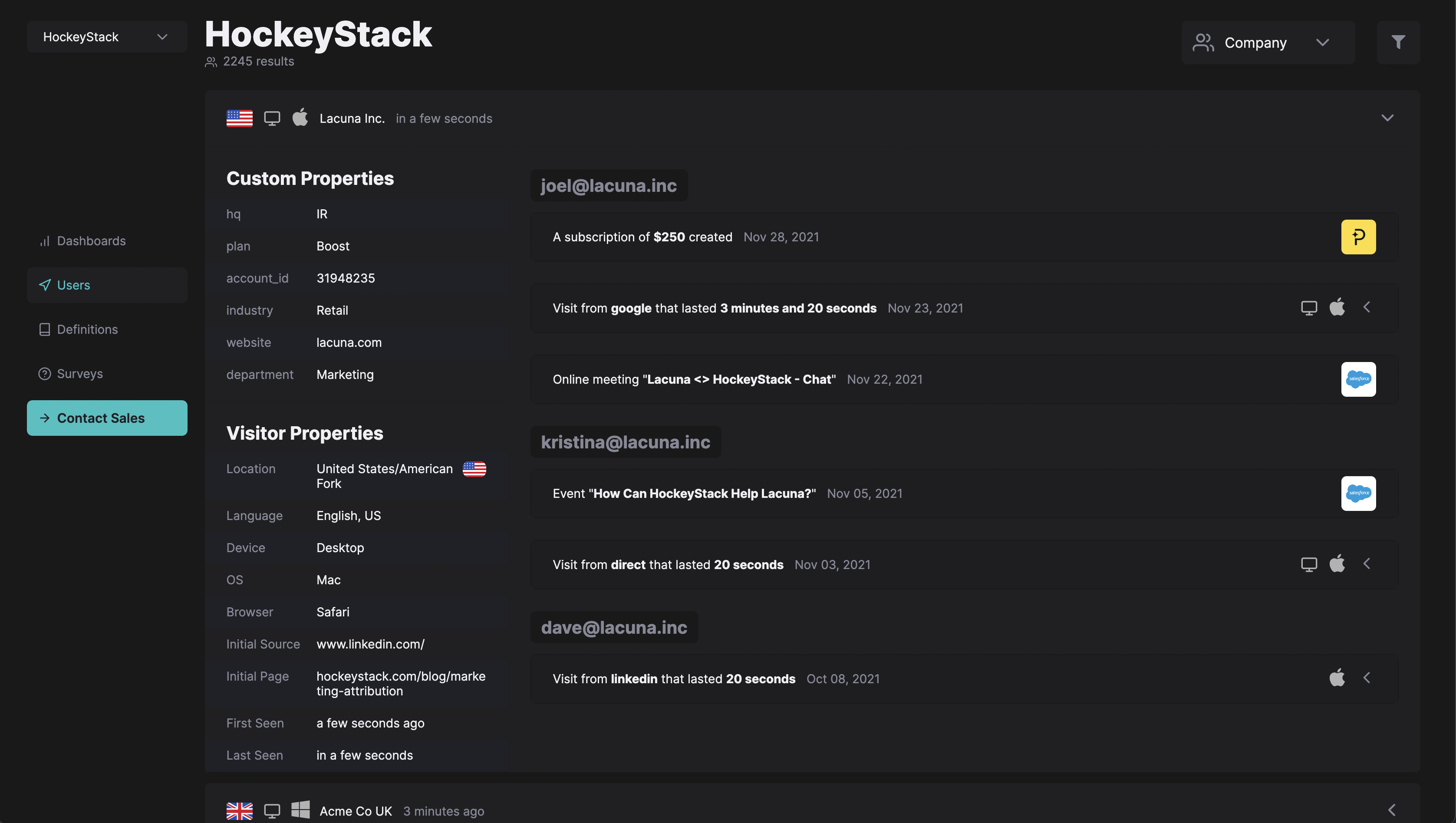Viewport: 1456px width, 823px height.
Task: Click Apple icon in Lacuna Inc. header
Action: (x=300, y=118)
